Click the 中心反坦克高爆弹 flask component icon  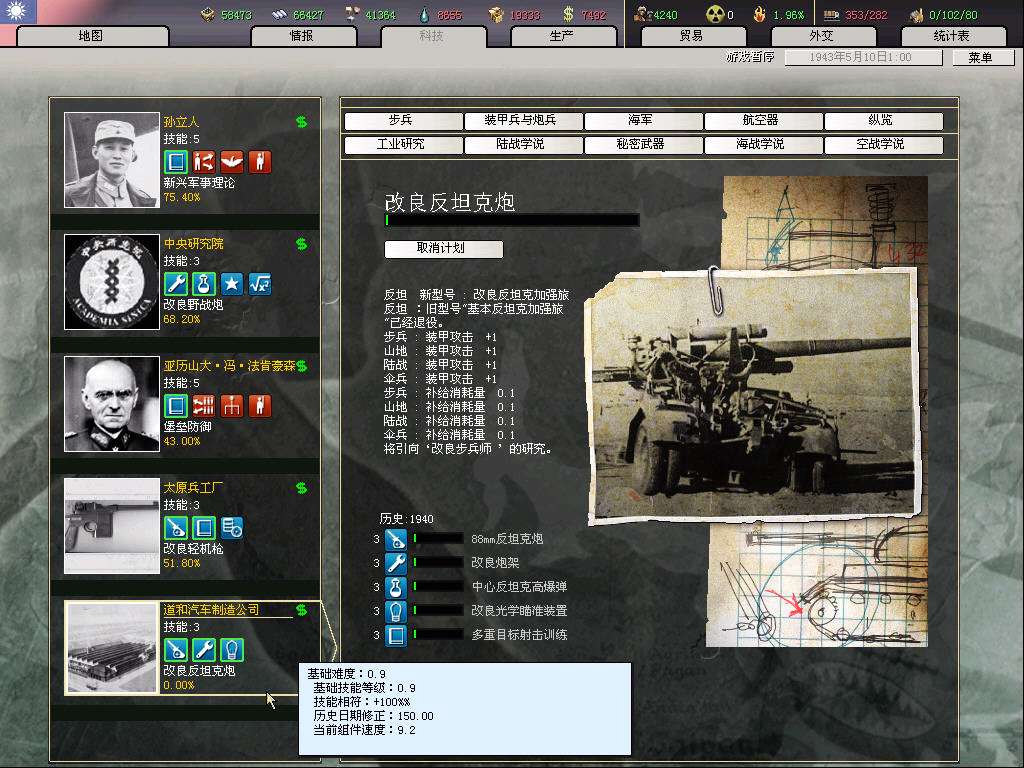tap(396, 588)
